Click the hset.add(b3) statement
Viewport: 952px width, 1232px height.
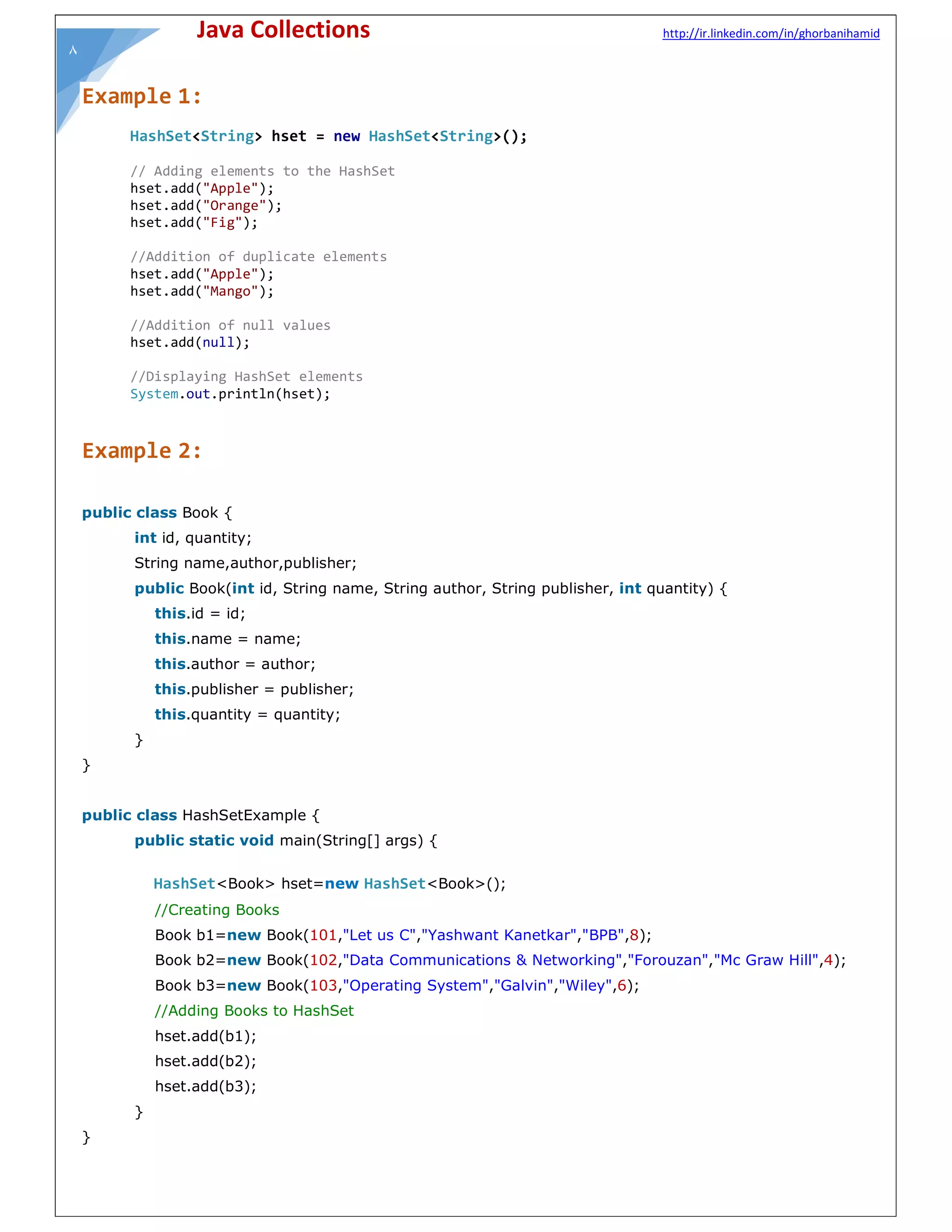tap(206, 1086)
